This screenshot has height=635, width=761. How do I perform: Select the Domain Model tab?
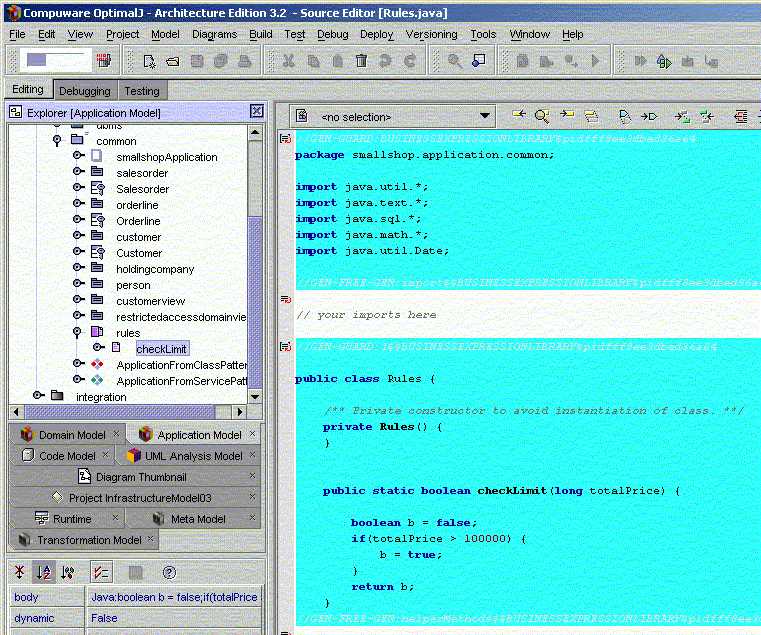coord(67,434)
